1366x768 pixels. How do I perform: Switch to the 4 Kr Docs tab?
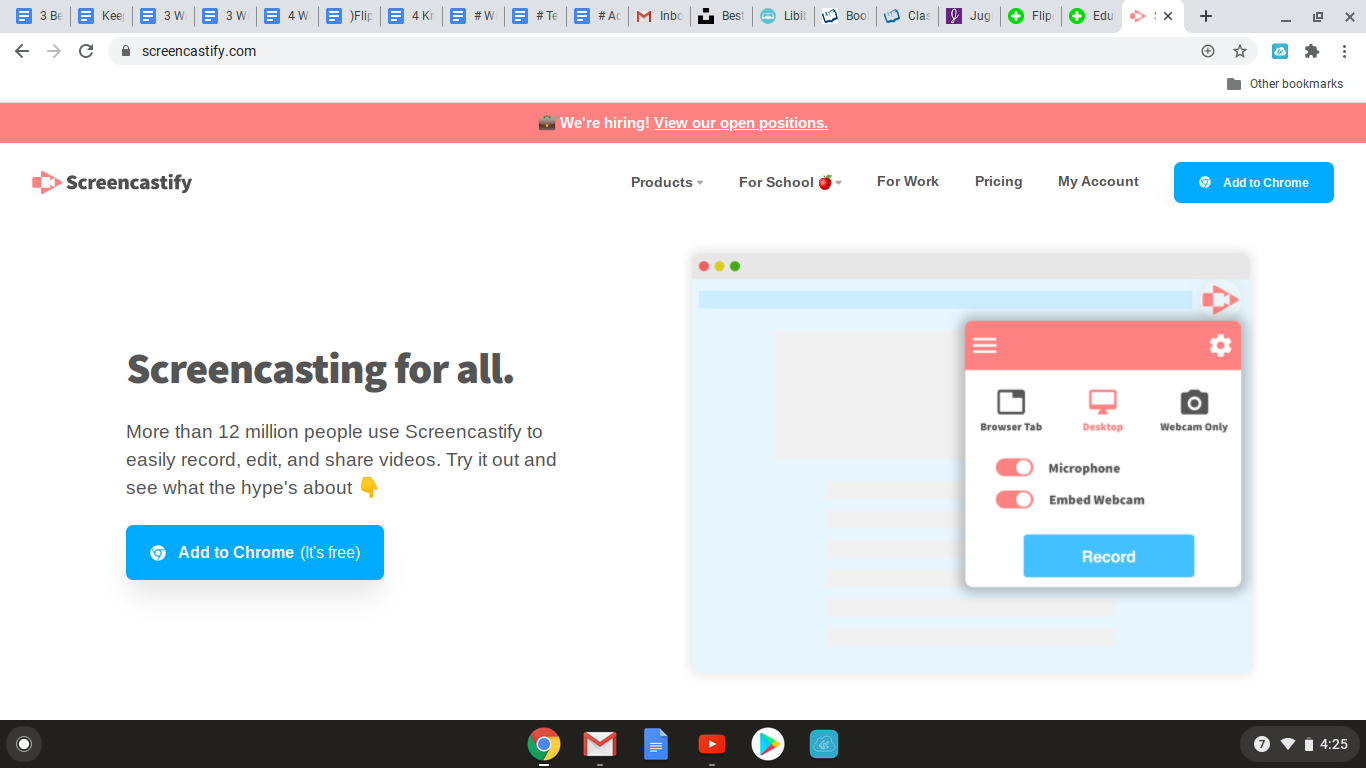[x=411, y=16]
